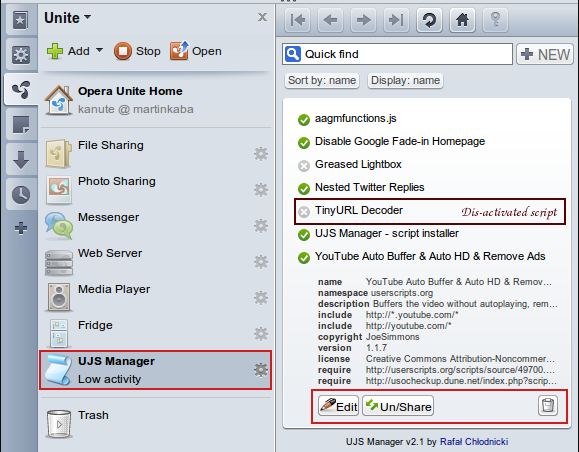579x452 pixels.
Task: Open the Add dropdown arrow
Action: 99,50
